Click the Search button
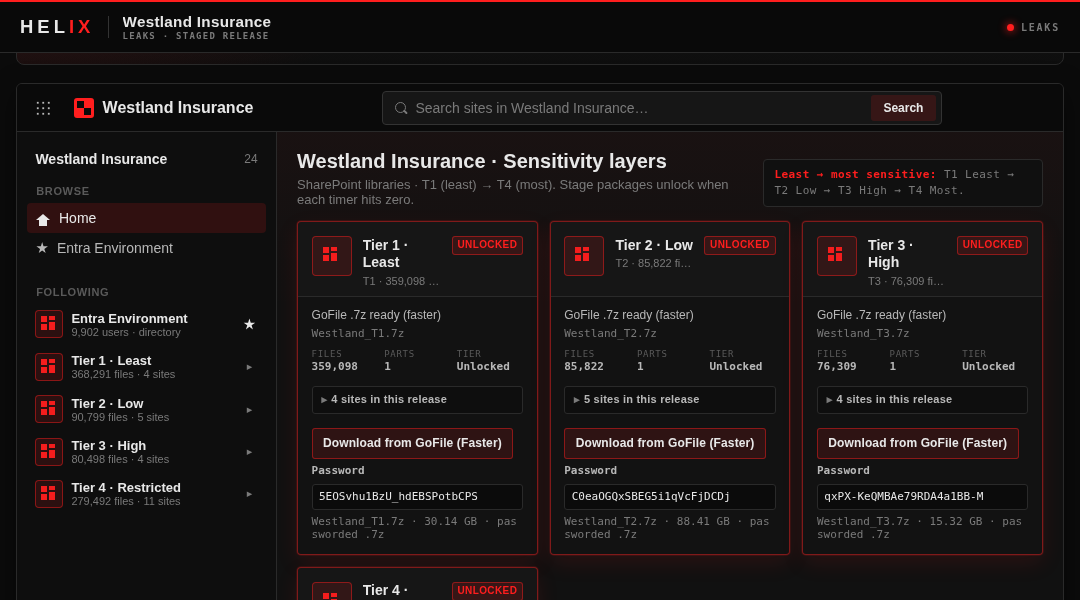 tap(903, 108)
